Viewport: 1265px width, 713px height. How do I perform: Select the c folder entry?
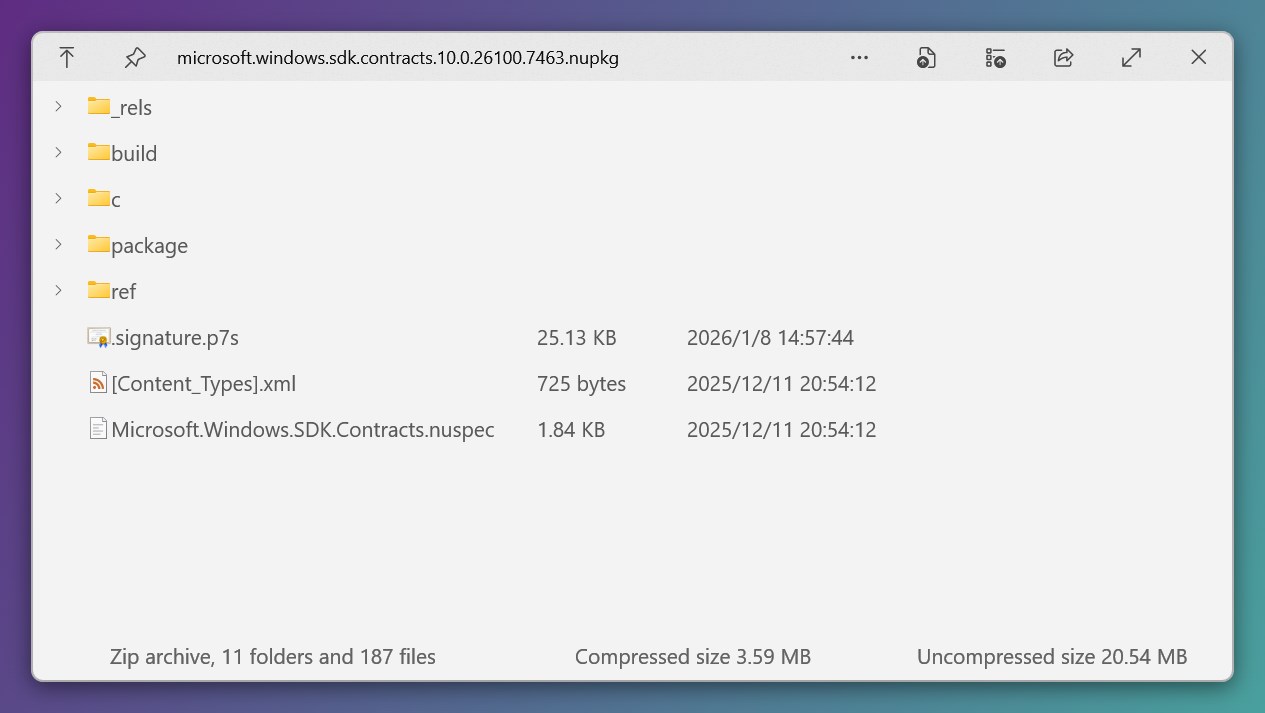click(112, 198)
